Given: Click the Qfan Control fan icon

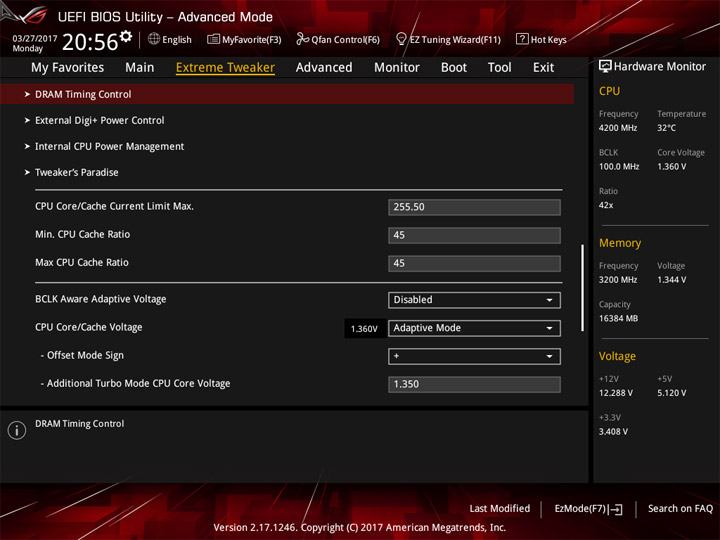Looking at the screenshot, I should point(302,39).
